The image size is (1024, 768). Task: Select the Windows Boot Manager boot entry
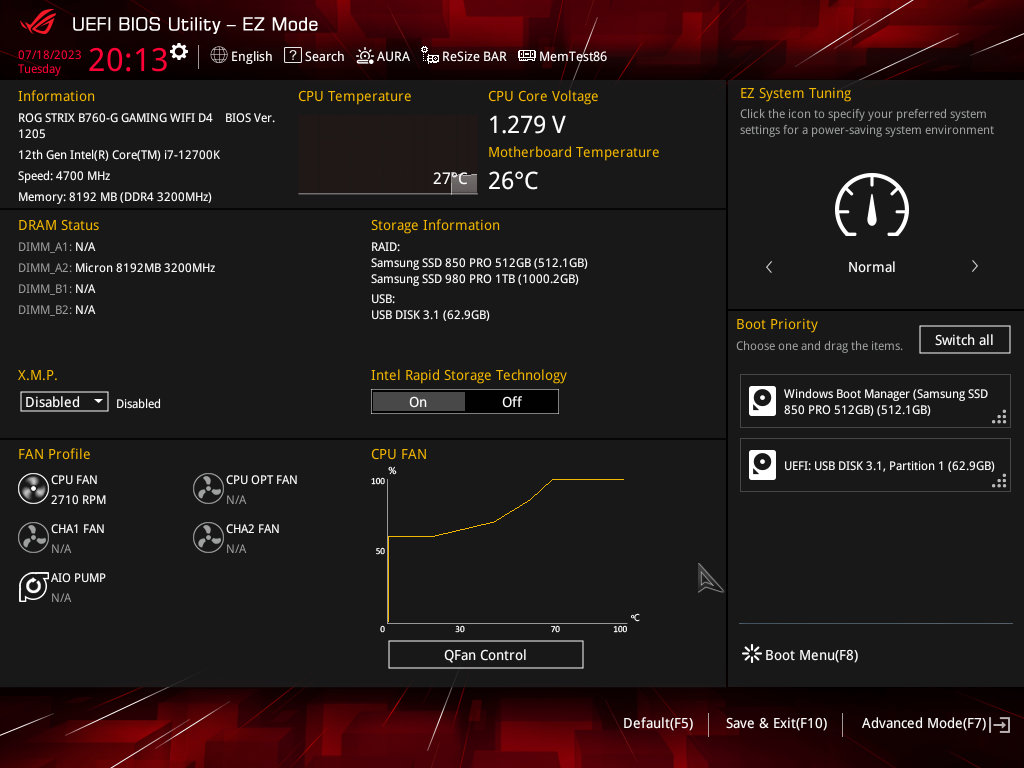pyautogui.click(x=874, y=401)
